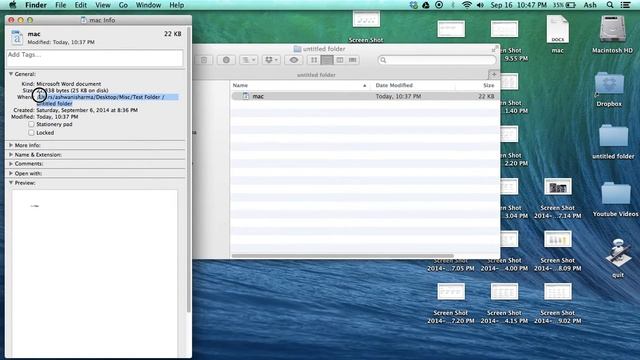The image size is (640, 360).
Task: Switch to Cover Flow view in Finder
Action: (x=353, y=60)
